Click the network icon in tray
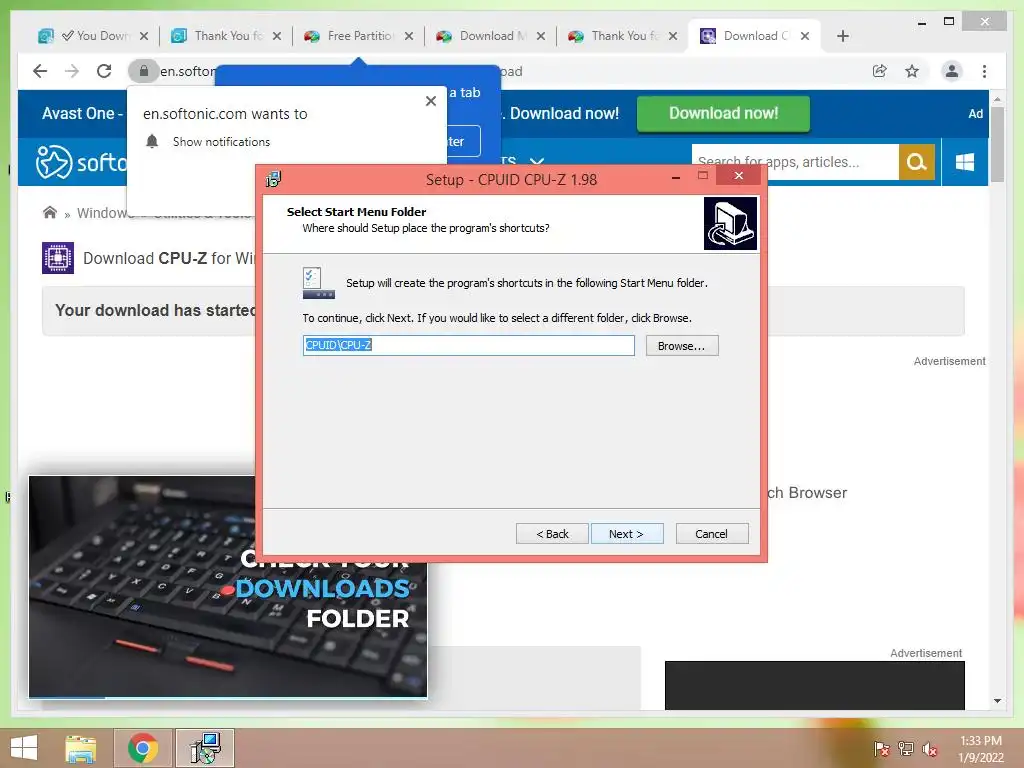The width and height of the screenshot is (1024, 768). (x=905, y=749)
